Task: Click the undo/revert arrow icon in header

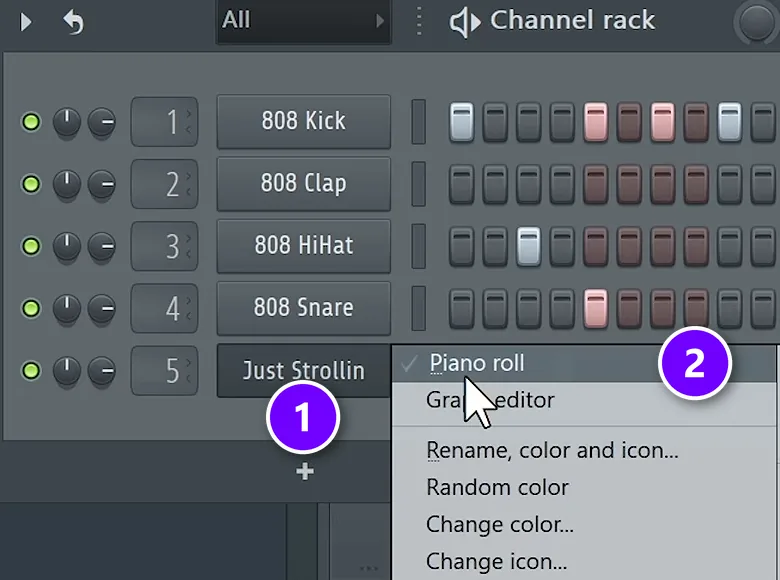Action: tap(73, 22)
